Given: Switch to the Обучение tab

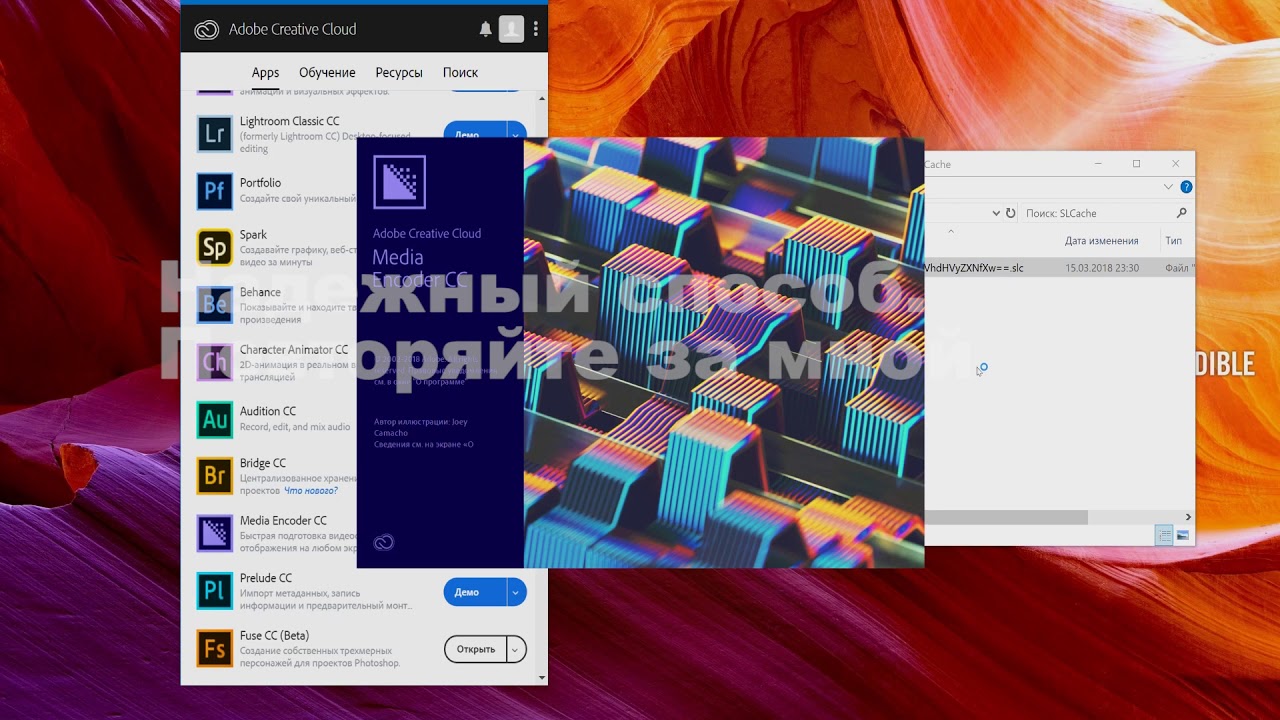Looking at the screenshot, I should point(327,73).
